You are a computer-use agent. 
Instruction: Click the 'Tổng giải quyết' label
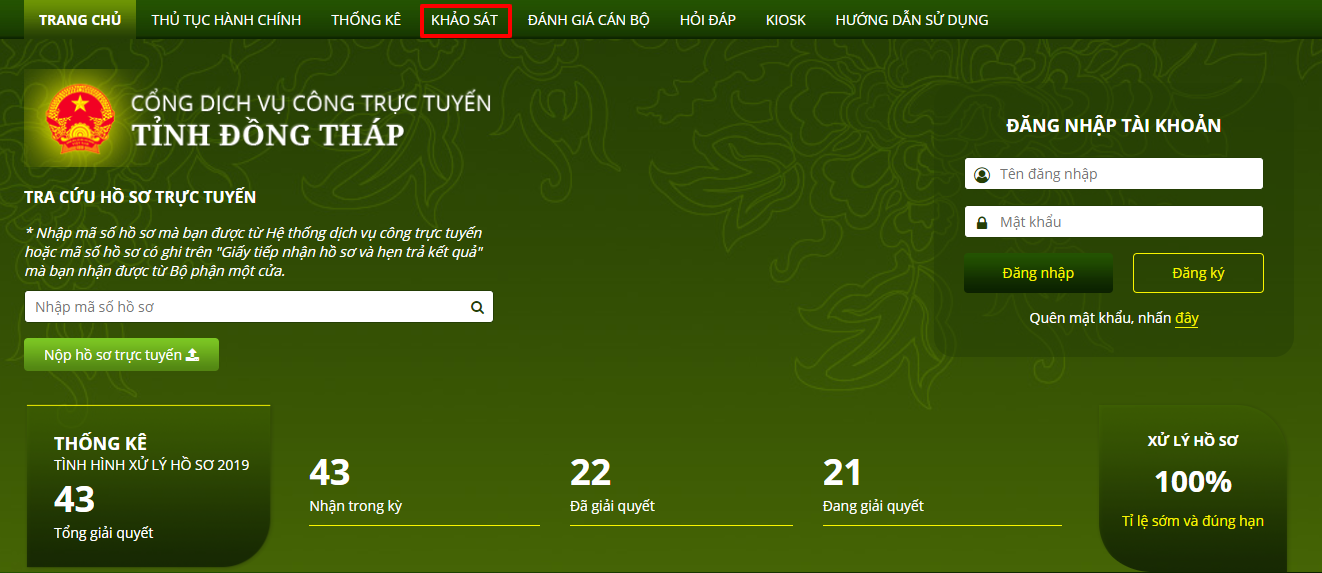click(x=104, y=533)
